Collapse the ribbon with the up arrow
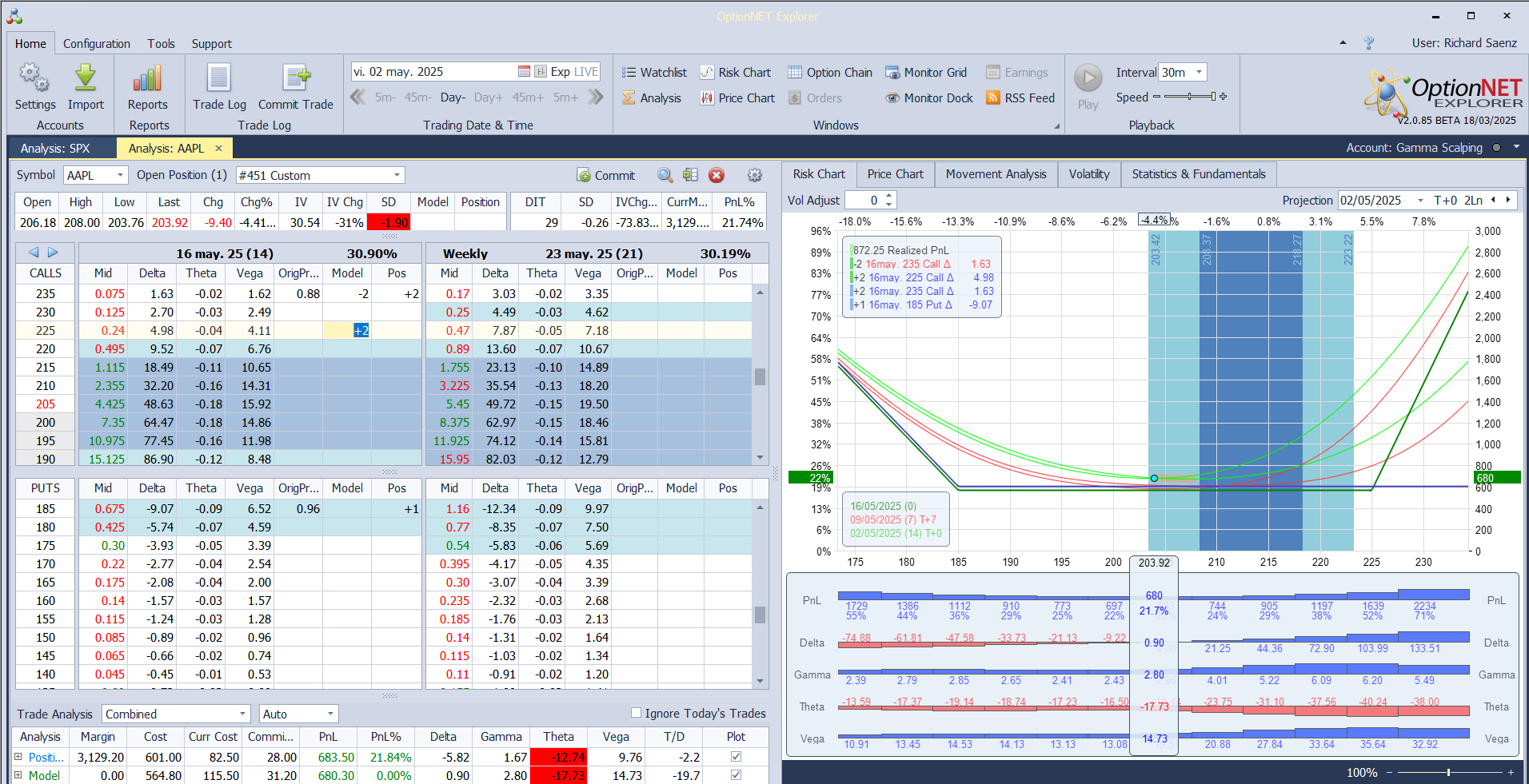Viewport: 1529px width, 784px height. coord(1343,43)
